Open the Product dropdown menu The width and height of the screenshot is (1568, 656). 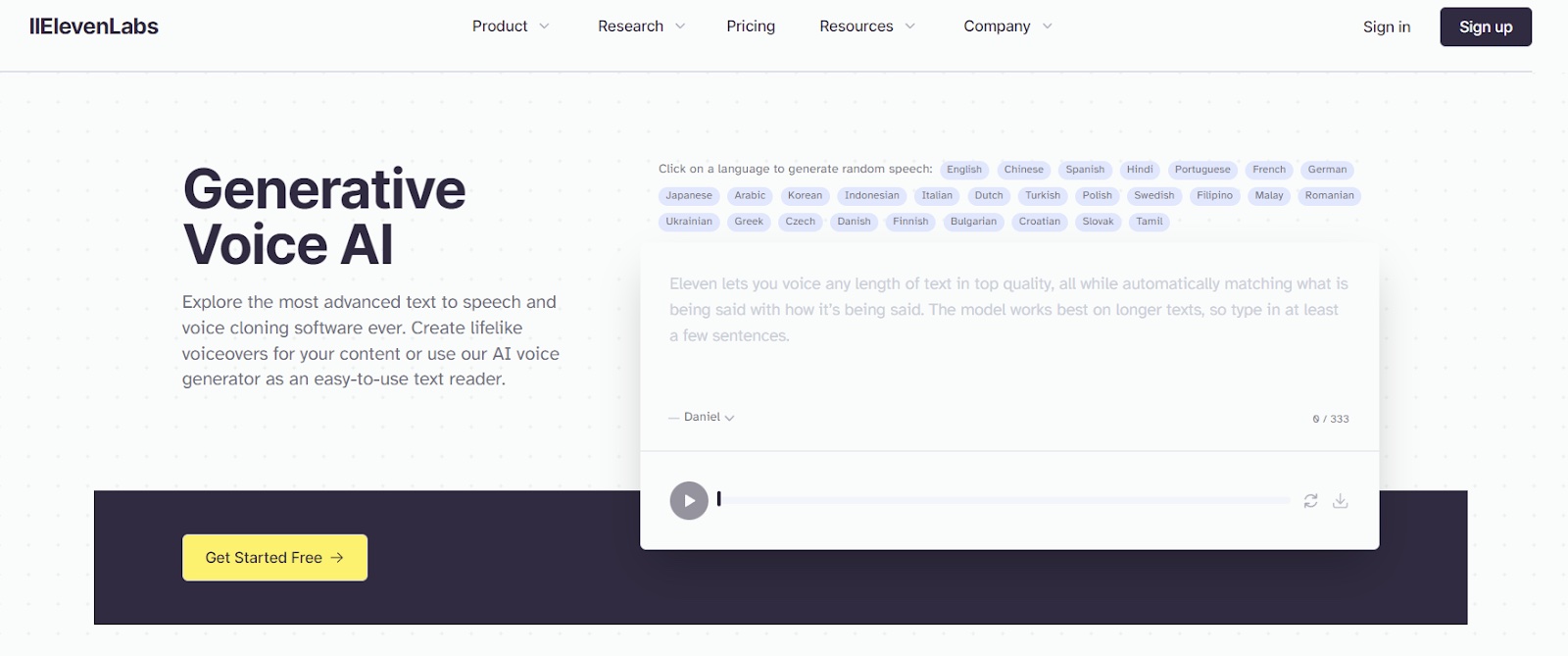pyautogui.click(x=511, y=26)
